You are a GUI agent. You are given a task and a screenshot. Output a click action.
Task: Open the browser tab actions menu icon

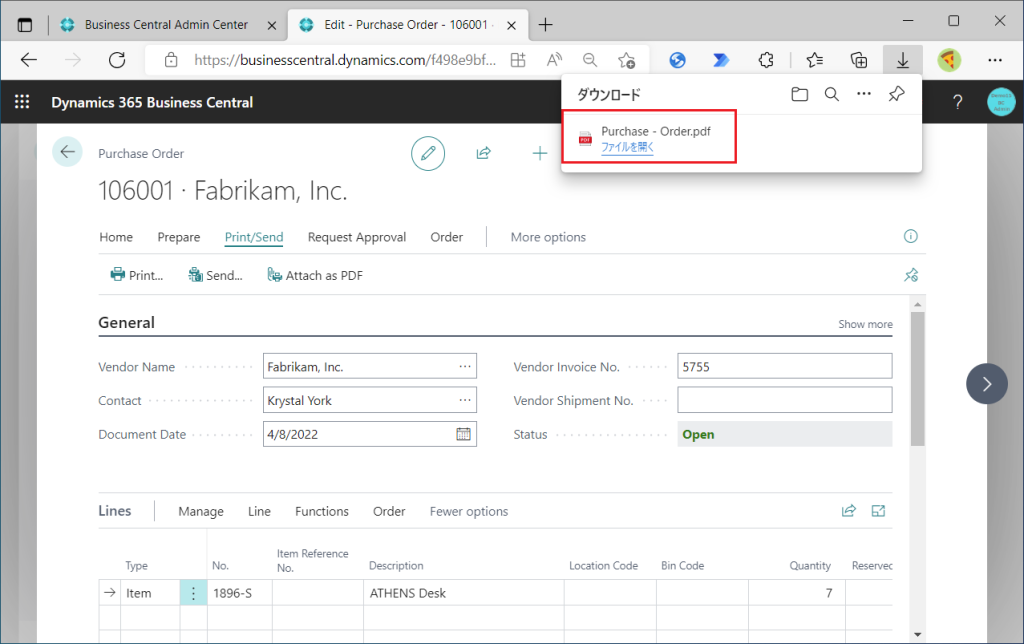[x=25, y=25]
